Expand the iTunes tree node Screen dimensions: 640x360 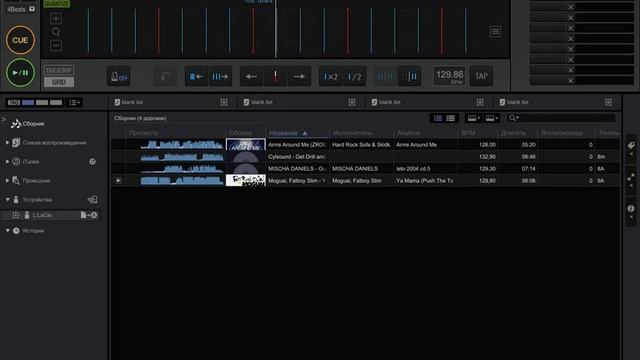tap(7, 162)
